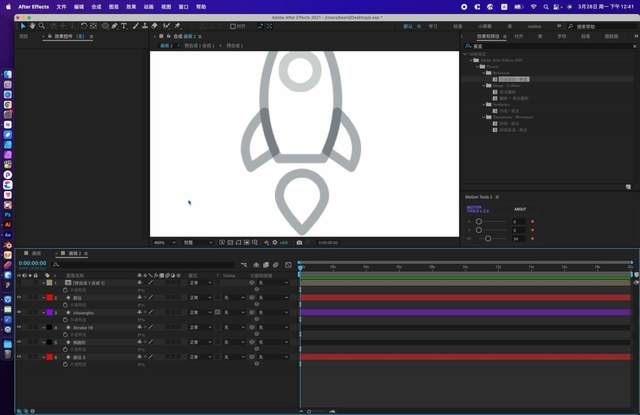Select the Clone Stamp tool
The height and width of the screenshot is (415, 640).
pyautogui.click(x=145, y=26)
